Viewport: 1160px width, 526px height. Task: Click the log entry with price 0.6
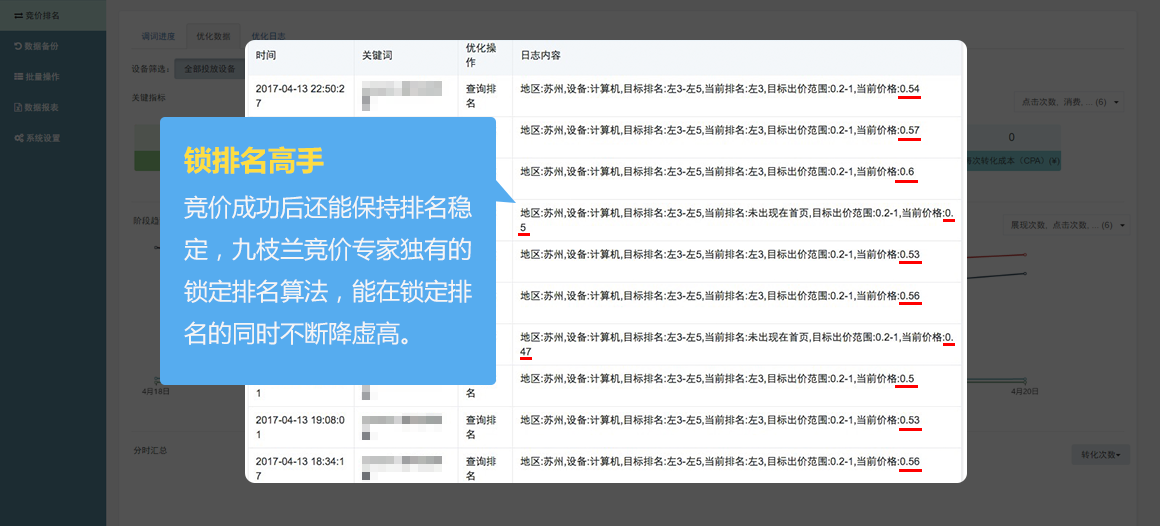point(718,172)
